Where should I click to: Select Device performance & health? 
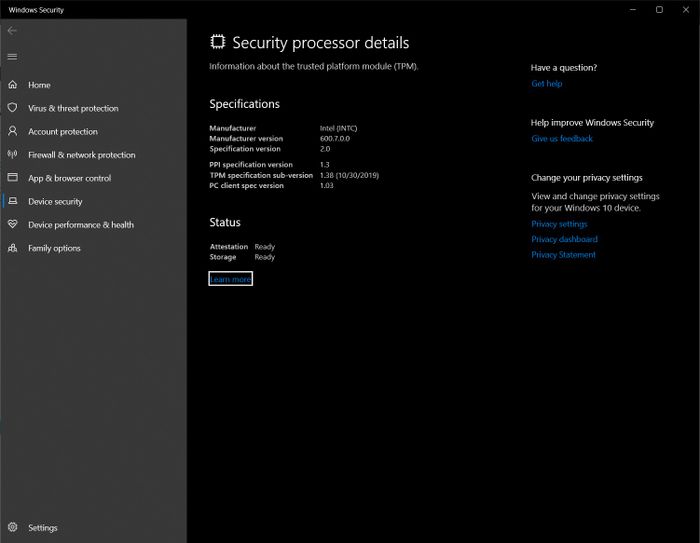80,225
